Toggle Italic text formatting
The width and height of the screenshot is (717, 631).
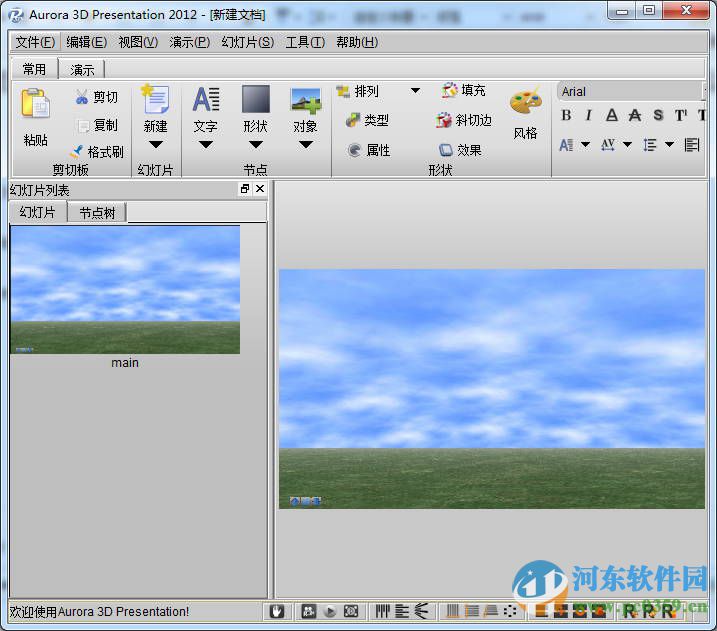[x=589, y=115]
